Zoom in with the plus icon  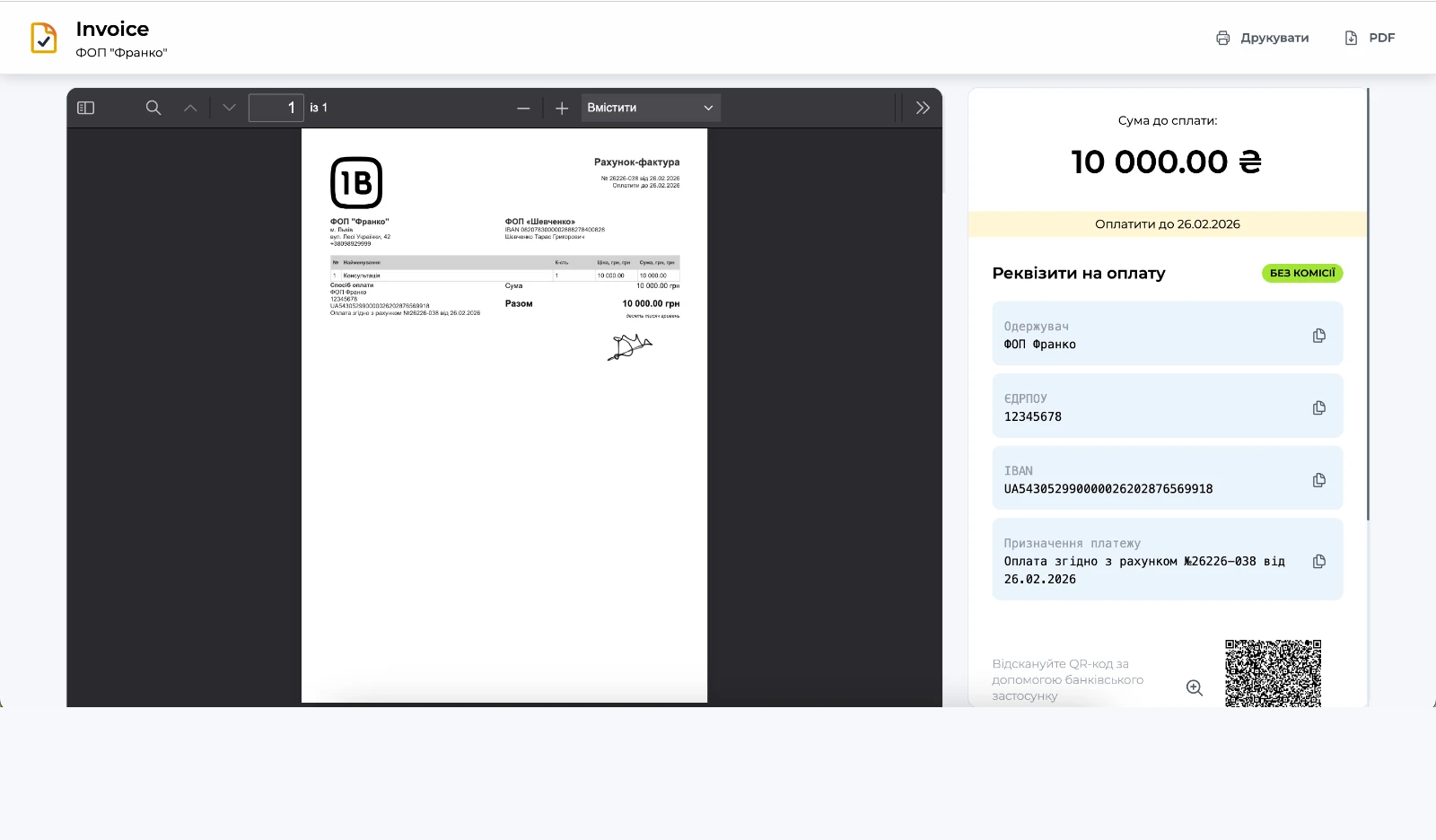(x=562, y=109)
